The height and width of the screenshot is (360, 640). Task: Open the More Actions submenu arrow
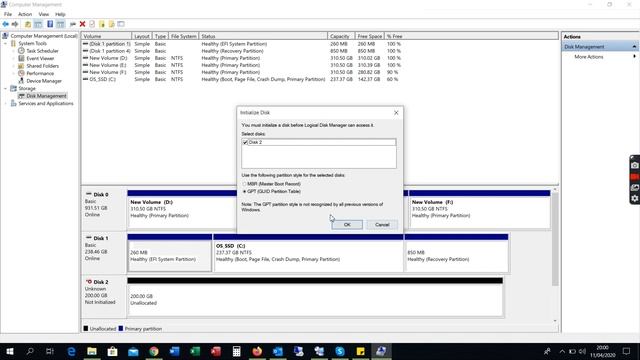[634, 57]
